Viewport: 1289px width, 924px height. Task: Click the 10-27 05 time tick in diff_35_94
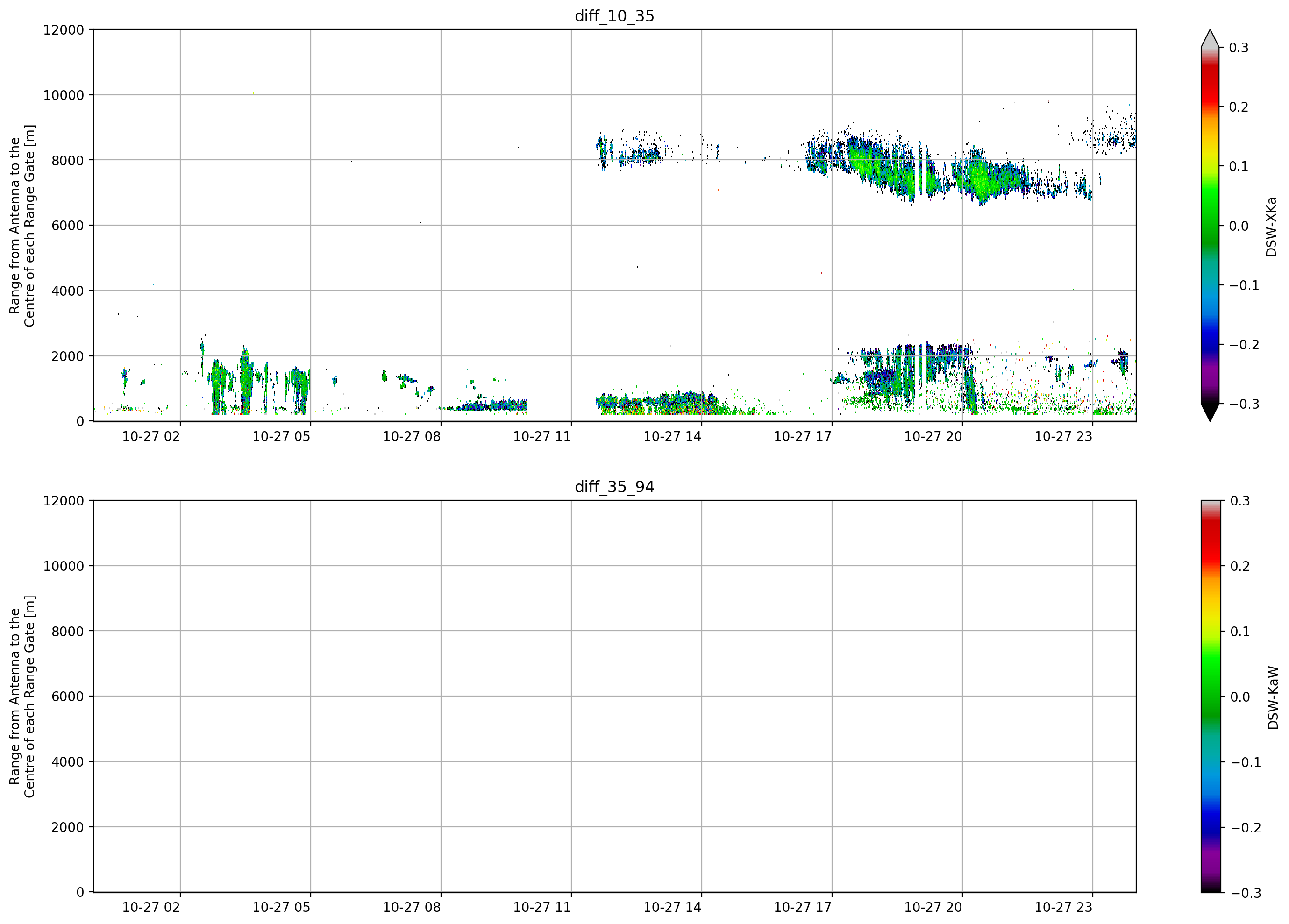[x=281, y=908]
